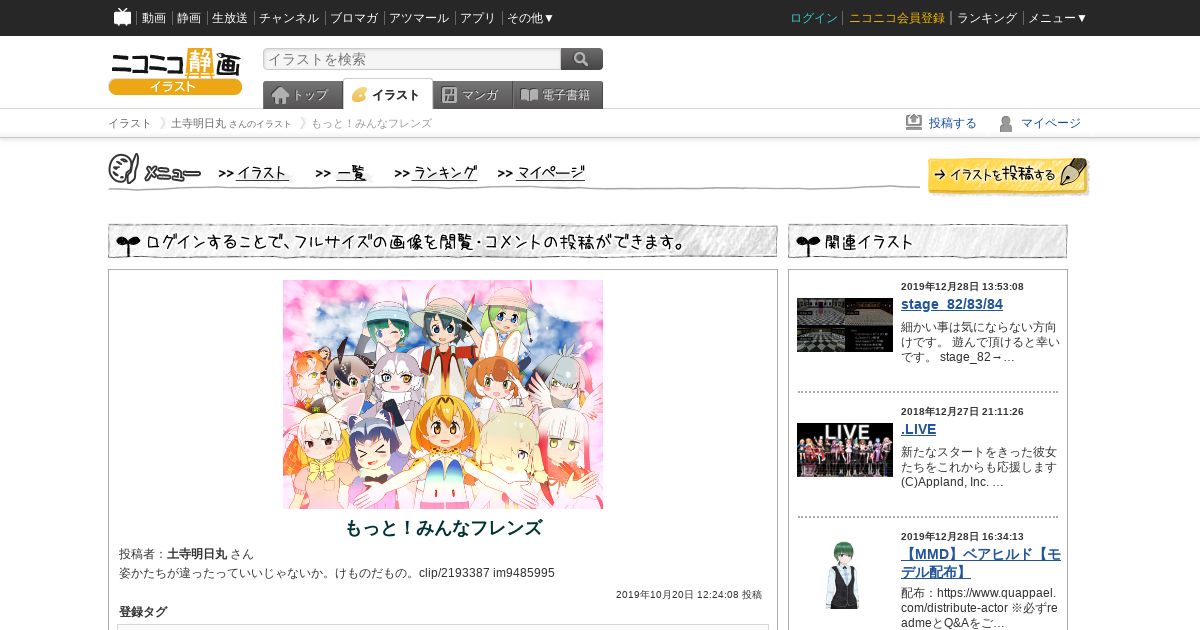Open the 静画 top menu item
The height and width of the screenshot is (630, 1200).
point(189,18)
